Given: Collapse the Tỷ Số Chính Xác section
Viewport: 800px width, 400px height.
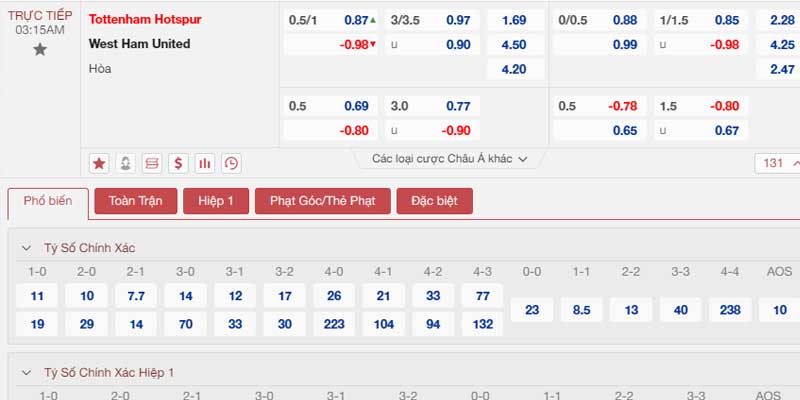Looking at the screenshot, I should [26, 248].
